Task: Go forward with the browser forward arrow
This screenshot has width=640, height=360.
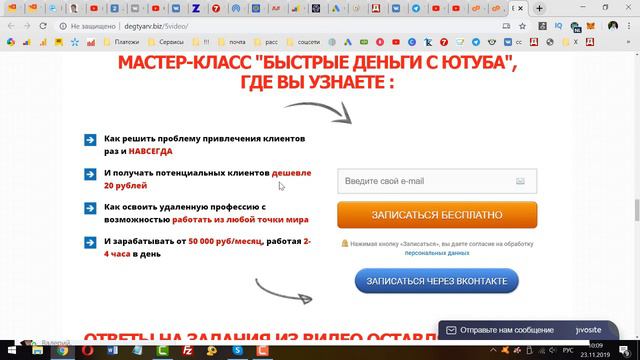Action: [x=27, y=26]
